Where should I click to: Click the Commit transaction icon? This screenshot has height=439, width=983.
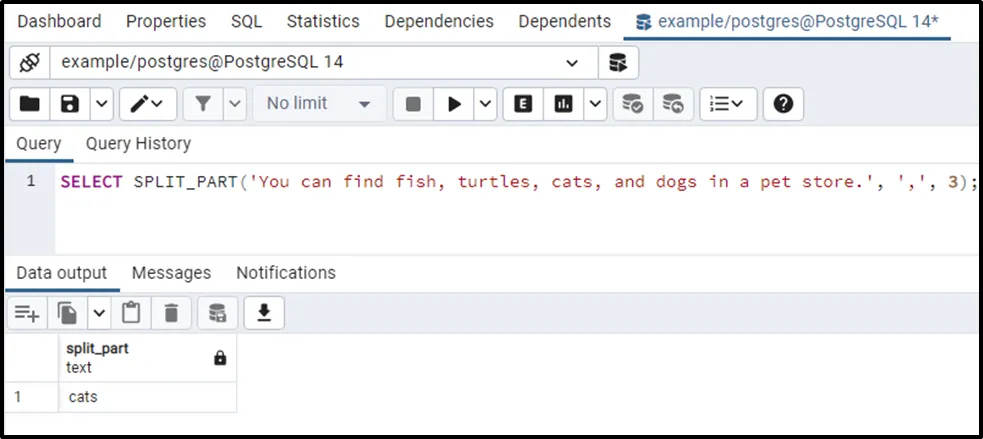point(632,103)
